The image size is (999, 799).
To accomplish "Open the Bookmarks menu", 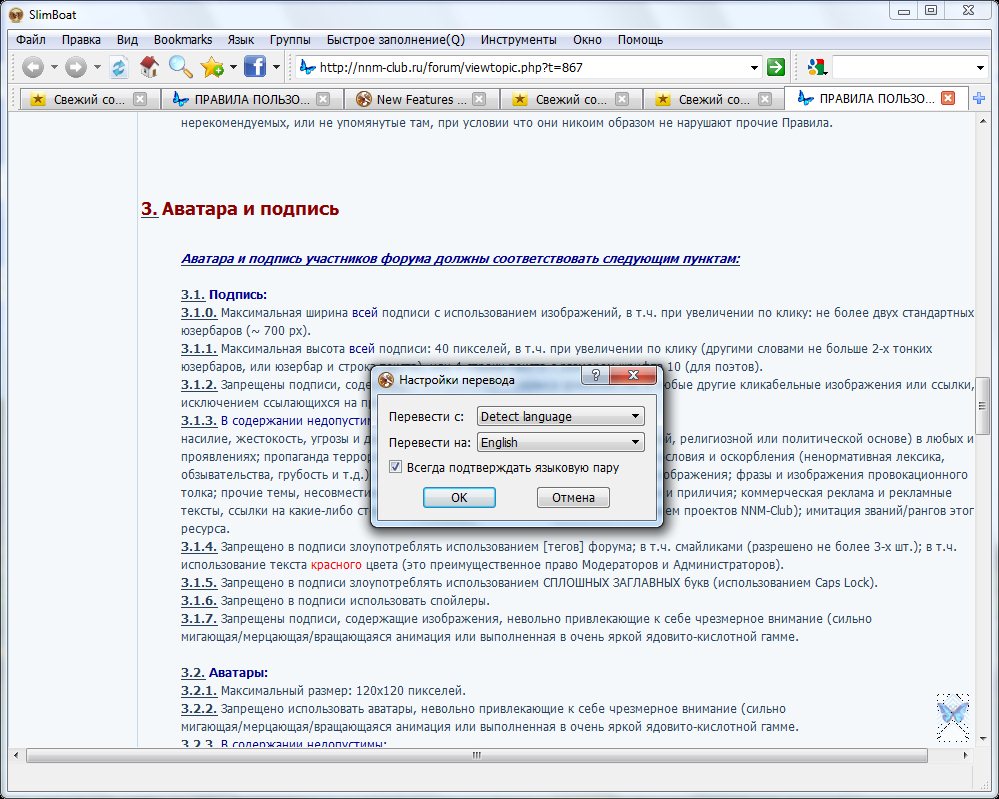I will [183, 40].
